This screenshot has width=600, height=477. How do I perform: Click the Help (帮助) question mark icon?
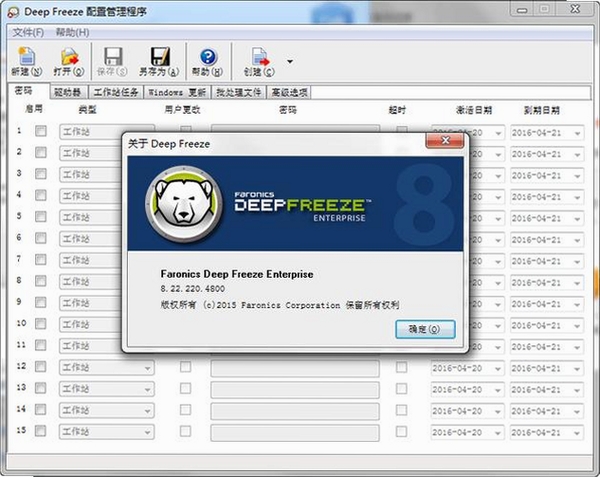[x=208, y=57]
